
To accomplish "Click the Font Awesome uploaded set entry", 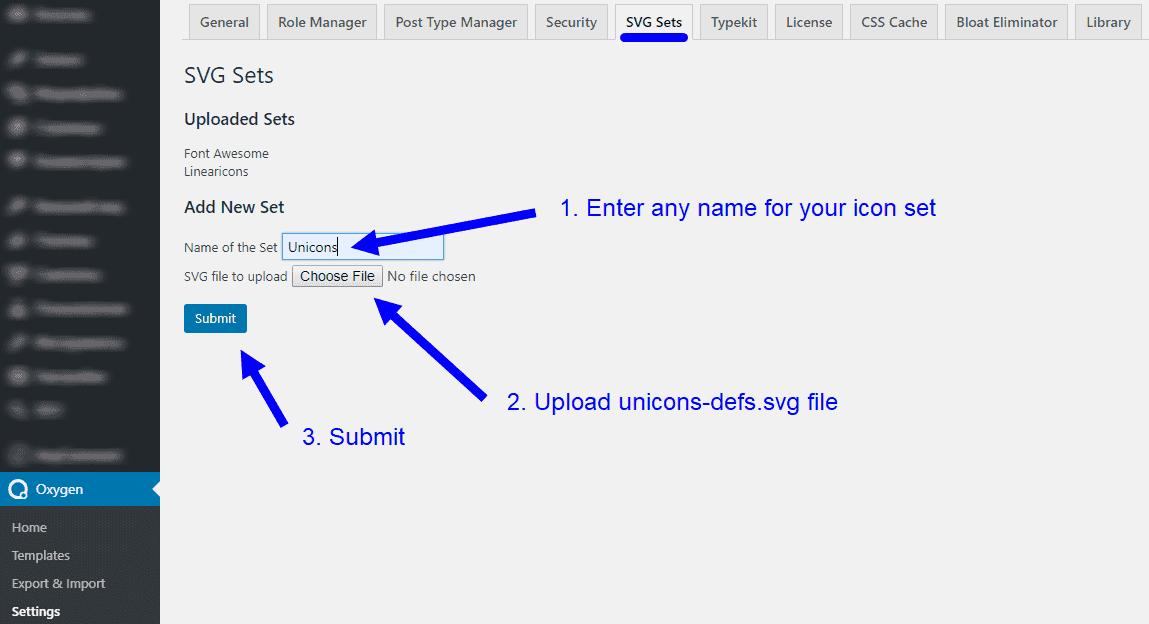I will click(226, 153).
